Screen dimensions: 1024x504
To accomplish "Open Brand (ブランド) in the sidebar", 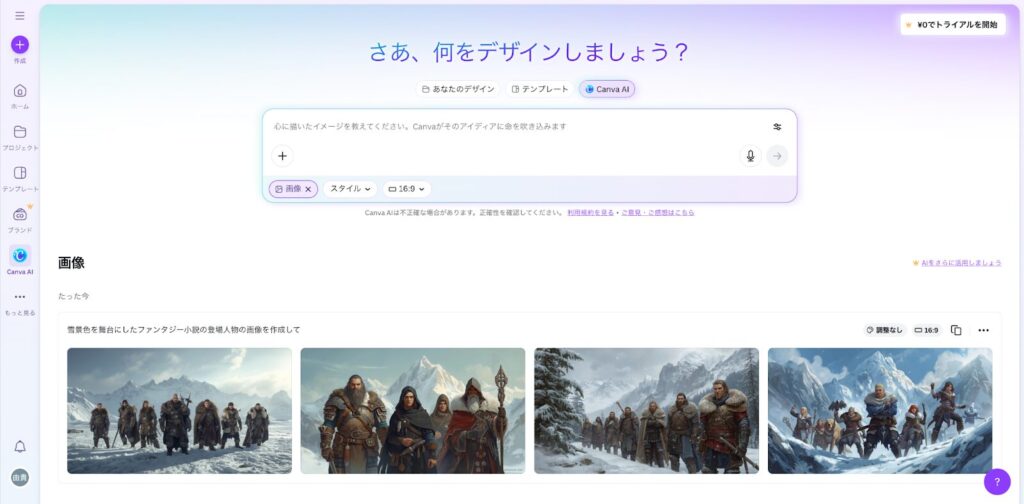I will click(x=19, y=215).
